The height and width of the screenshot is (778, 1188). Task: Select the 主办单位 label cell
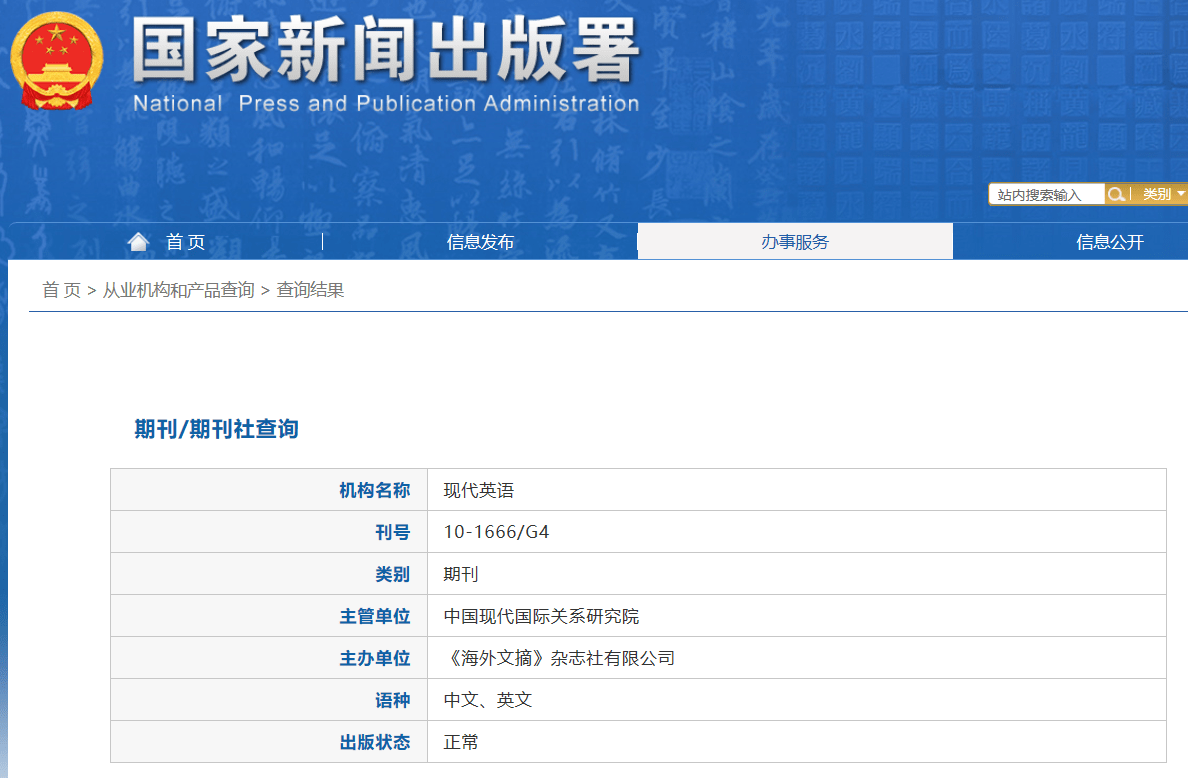tap(269, 658)
